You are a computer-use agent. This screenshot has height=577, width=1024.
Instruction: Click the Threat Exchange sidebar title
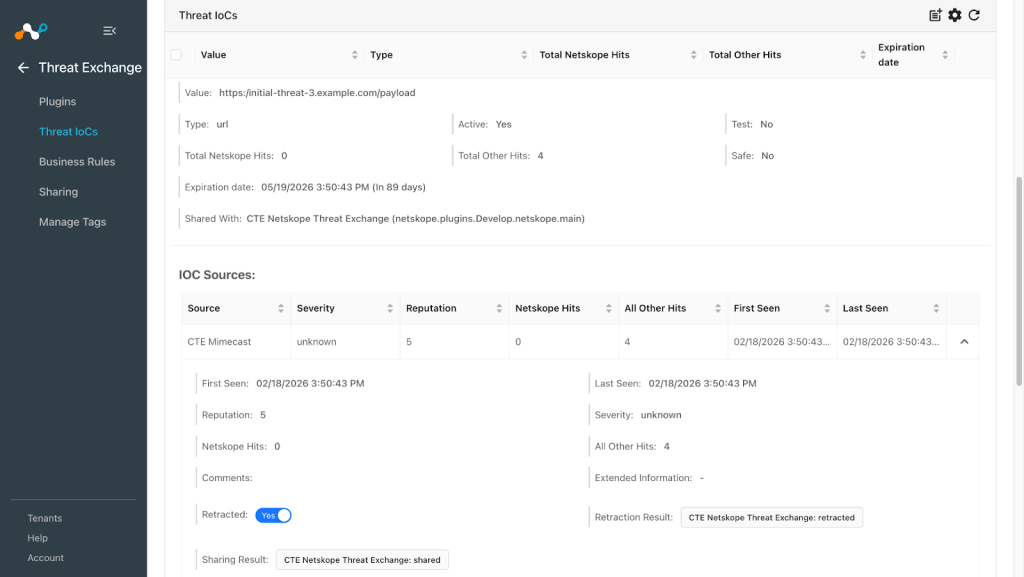(90, 67)
